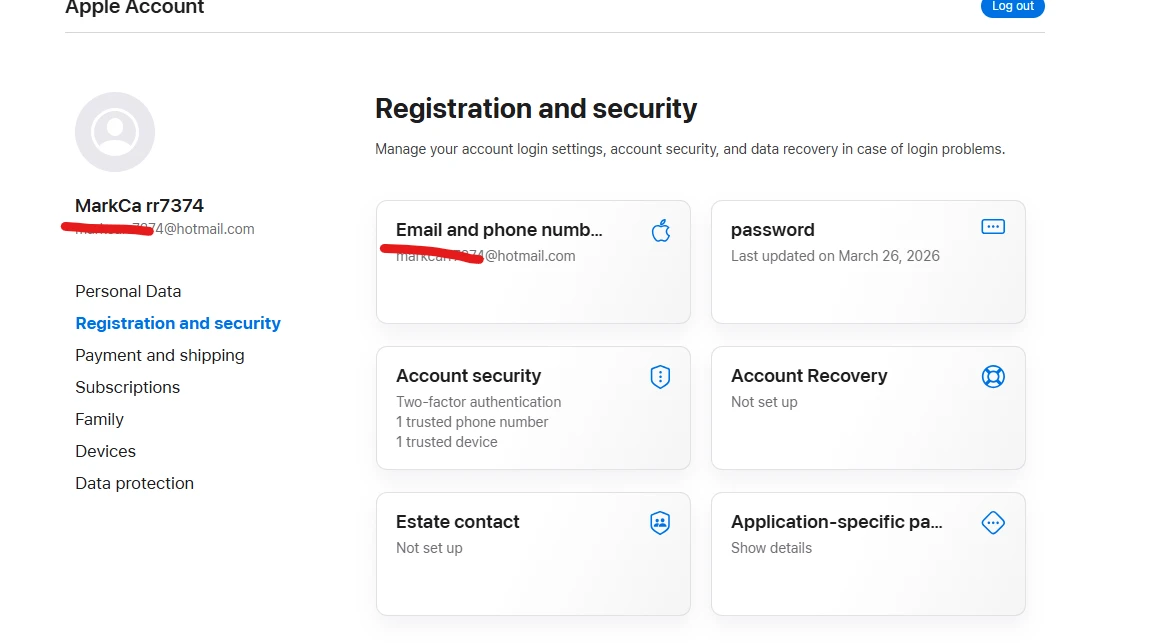Open Email and phone numbers card
1159x643 pixels.
[x=533, y=262]
